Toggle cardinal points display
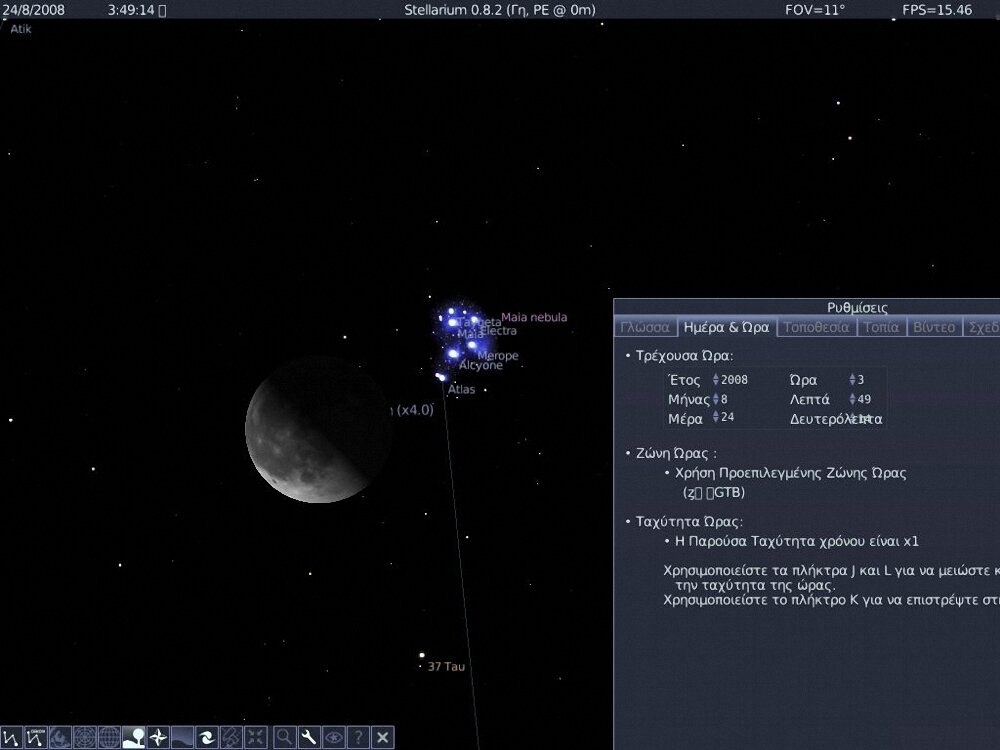Image resolution: width=1000 pixels, height=750 pixels. tap(160, 737)
